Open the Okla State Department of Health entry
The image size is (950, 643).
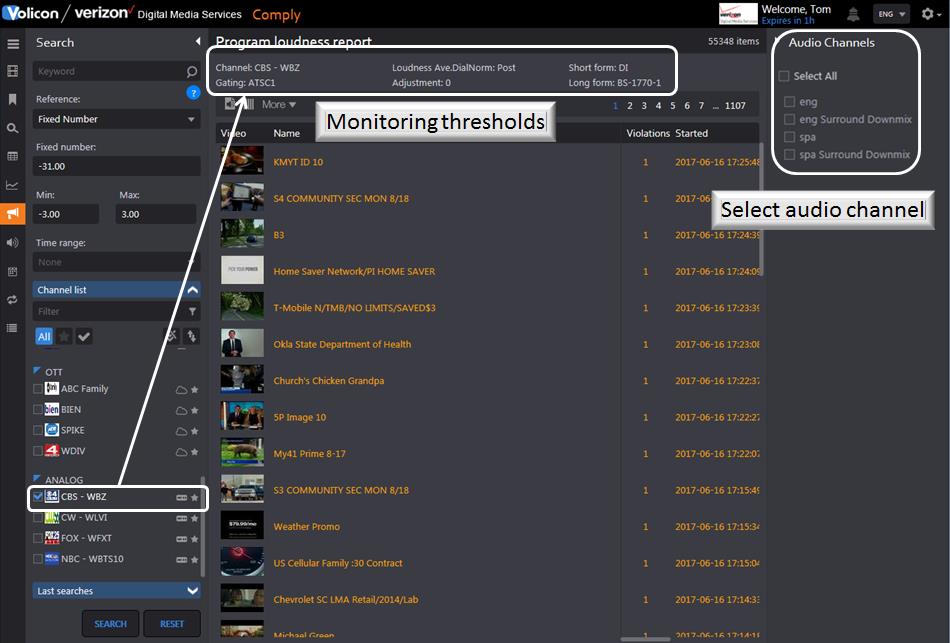coord(342,344)
